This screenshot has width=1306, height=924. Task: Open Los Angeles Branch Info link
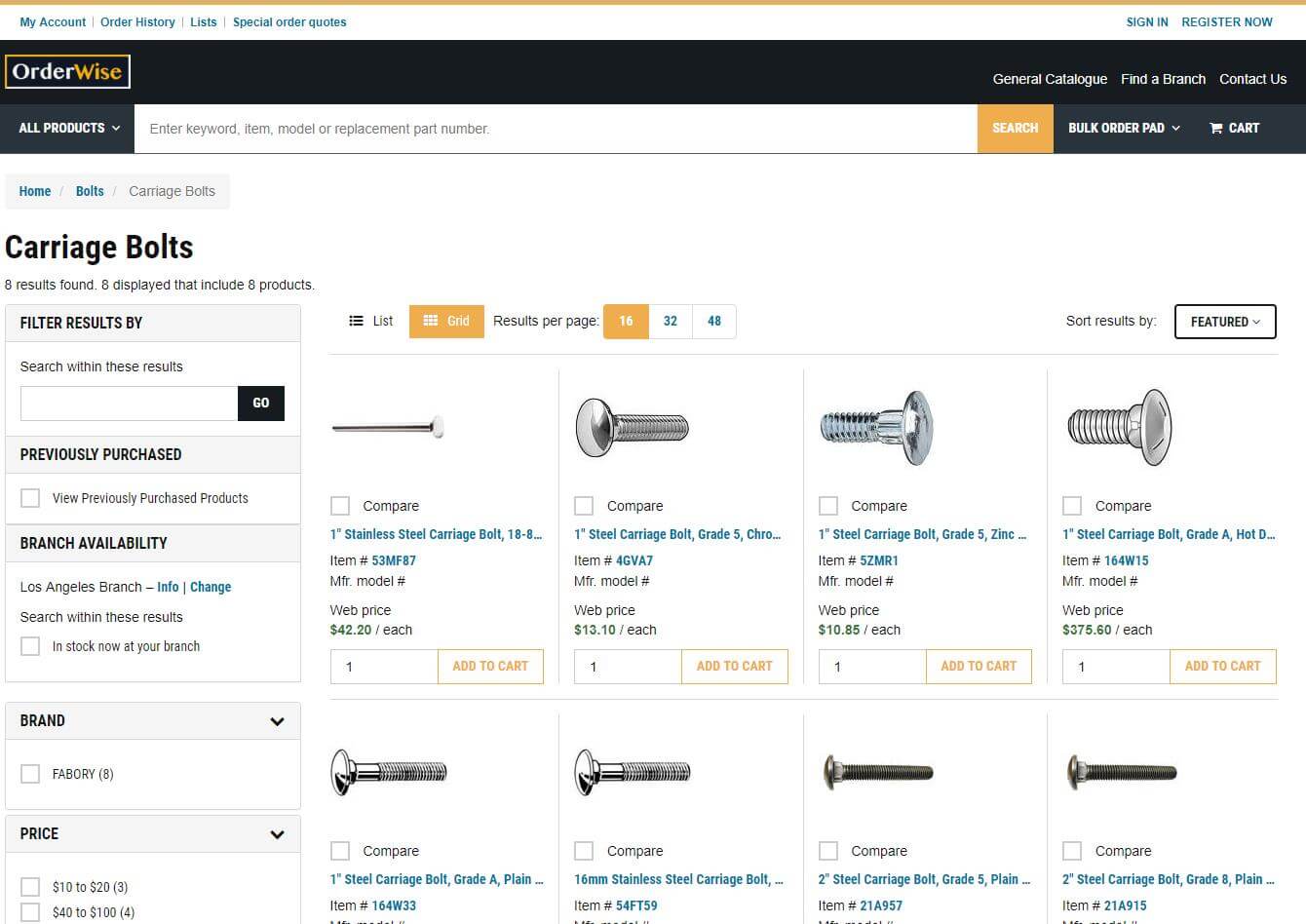(168, 587)
